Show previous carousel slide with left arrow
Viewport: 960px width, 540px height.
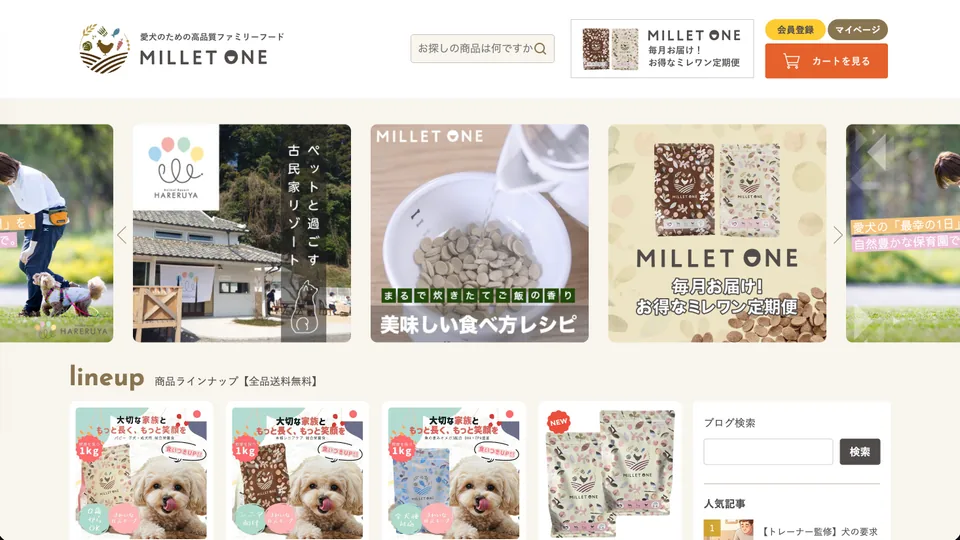[x=122, y=234]
